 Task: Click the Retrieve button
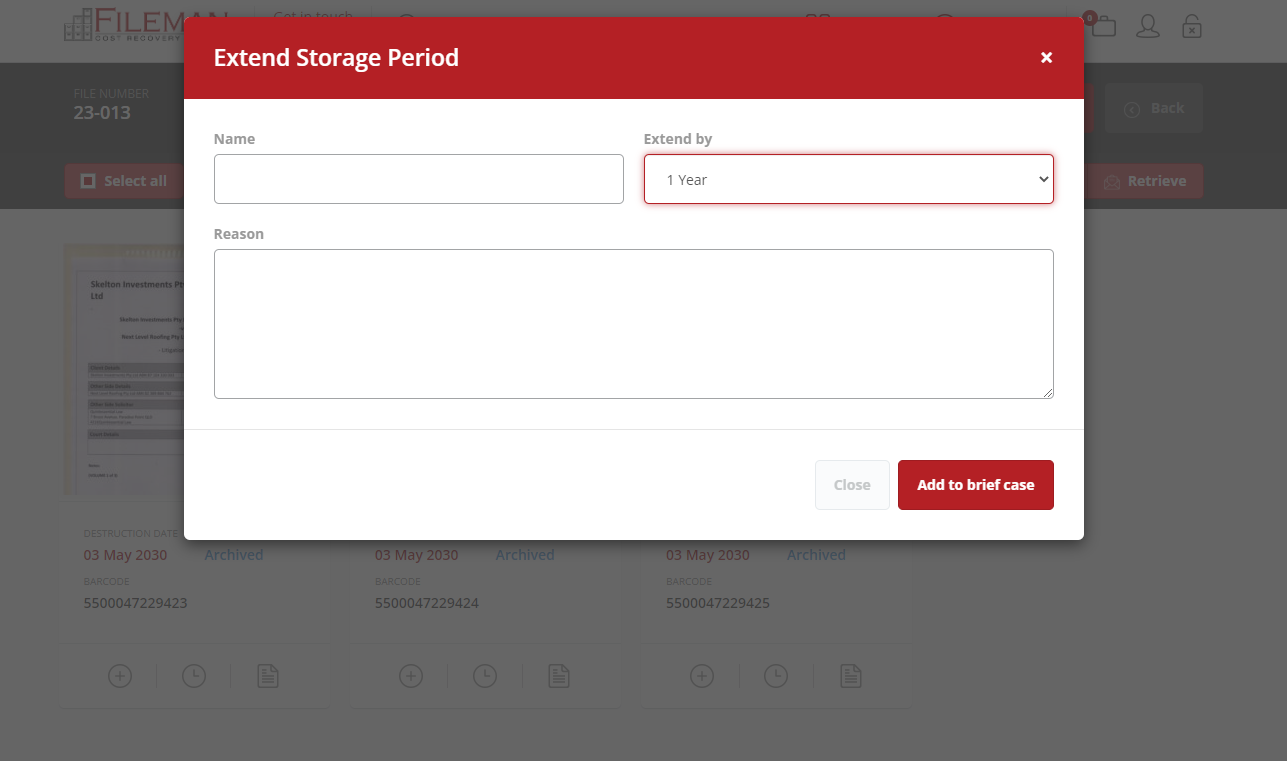click(1145, 181)
